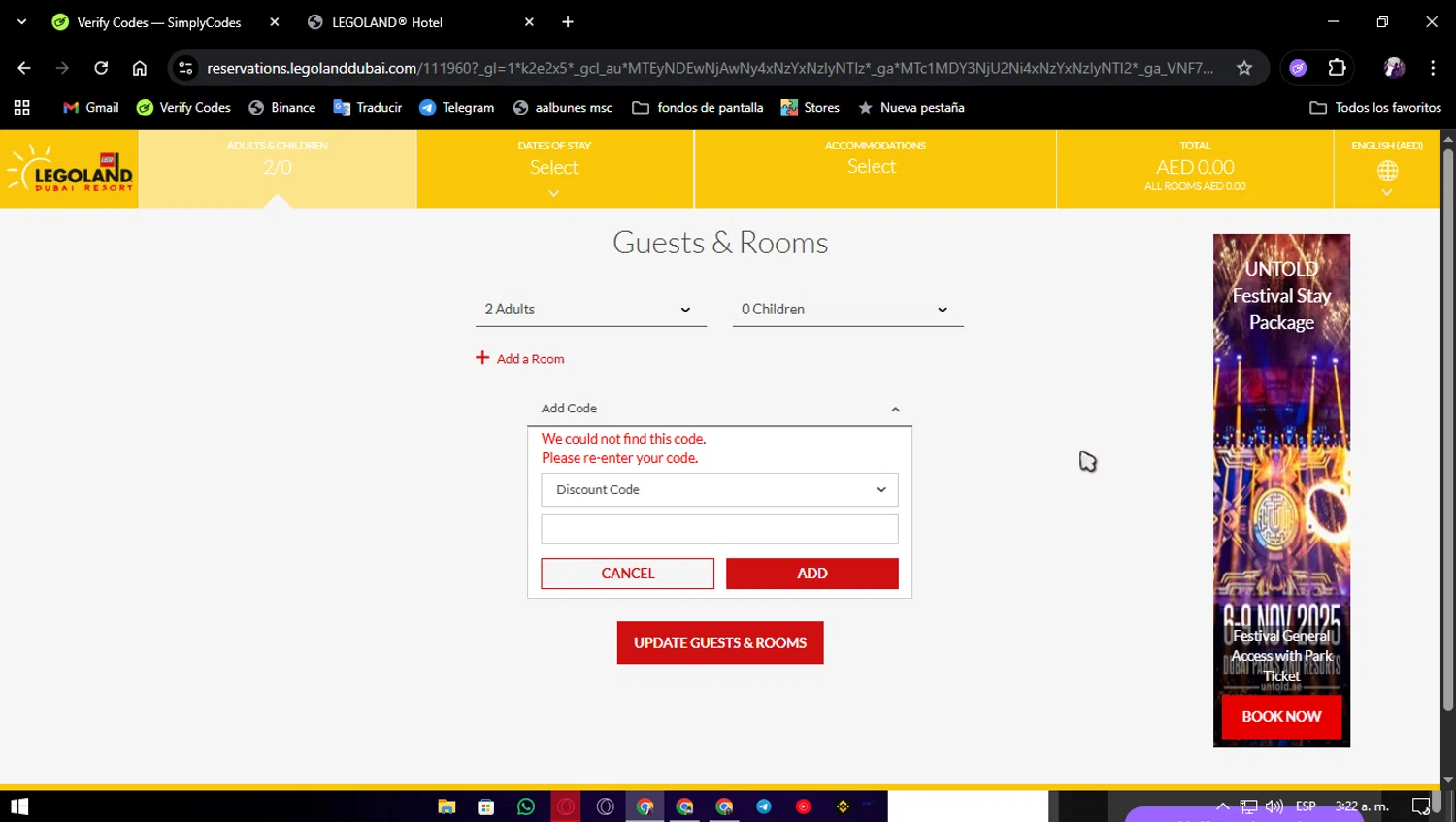Open the notifications center icon
The image size is (1456, 822).
(1421, 806)
